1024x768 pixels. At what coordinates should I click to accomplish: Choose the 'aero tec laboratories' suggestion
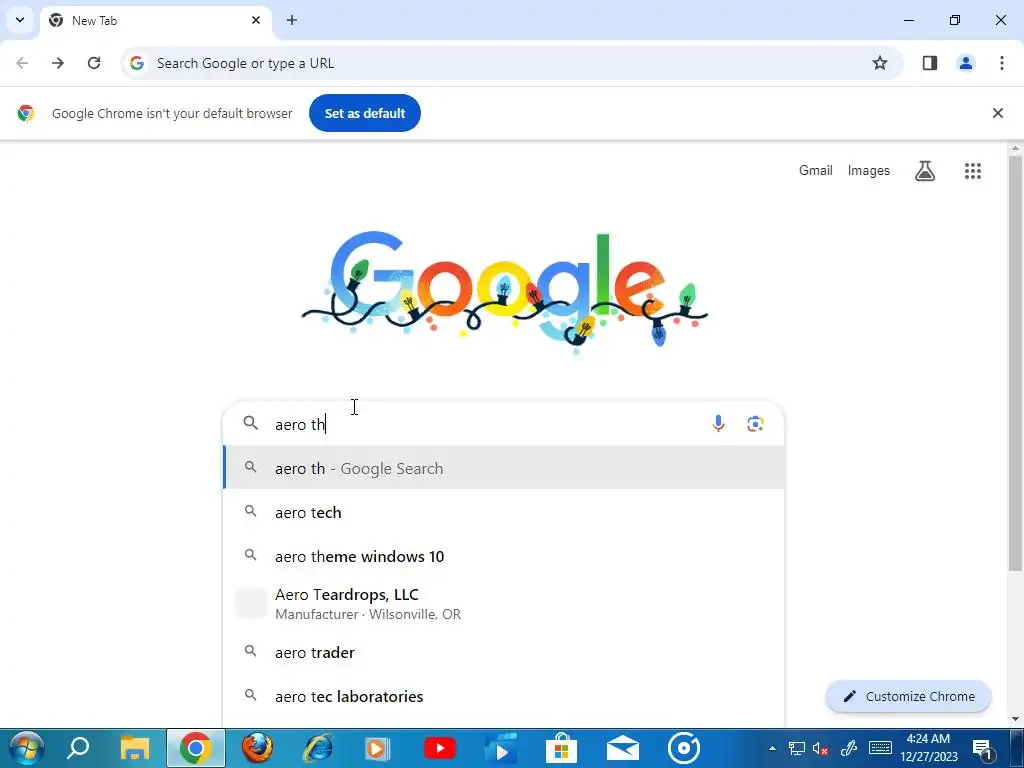pos(504,696)
